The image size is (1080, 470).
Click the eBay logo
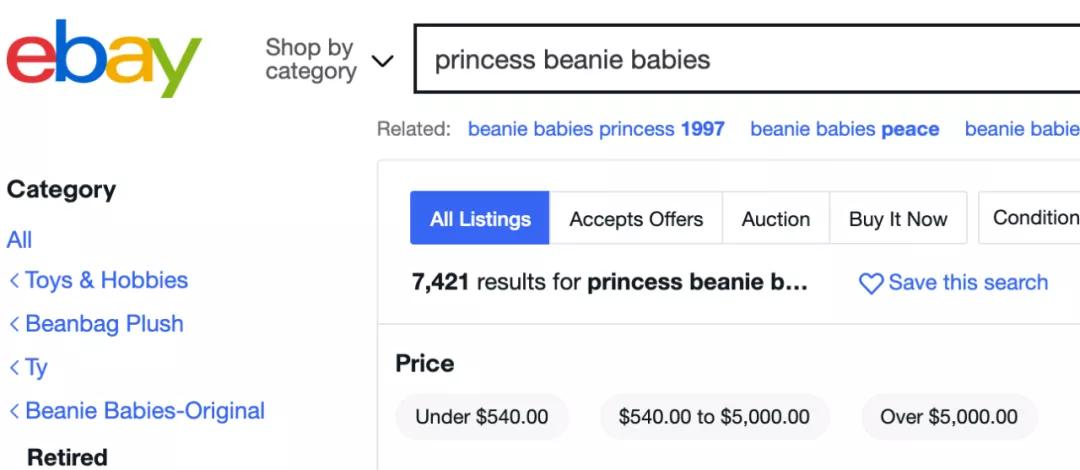[x=103, y=58]
